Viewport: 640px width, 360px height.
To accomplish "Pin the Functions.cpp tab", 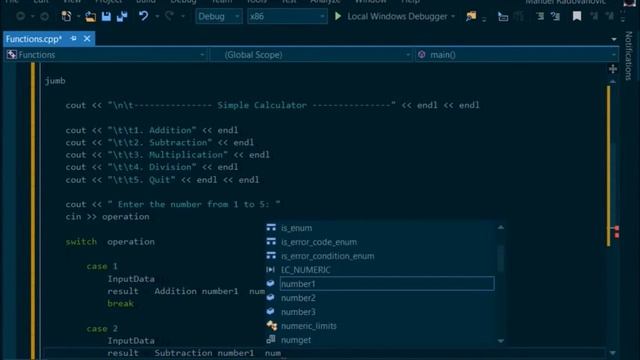I will (73, 38).
